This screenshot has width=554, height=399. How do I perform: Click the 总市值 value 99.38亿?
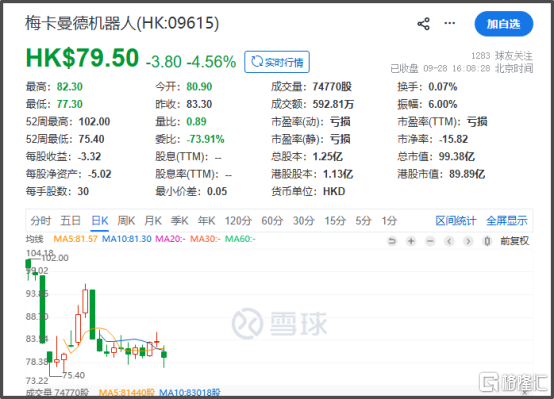[456, 156]
